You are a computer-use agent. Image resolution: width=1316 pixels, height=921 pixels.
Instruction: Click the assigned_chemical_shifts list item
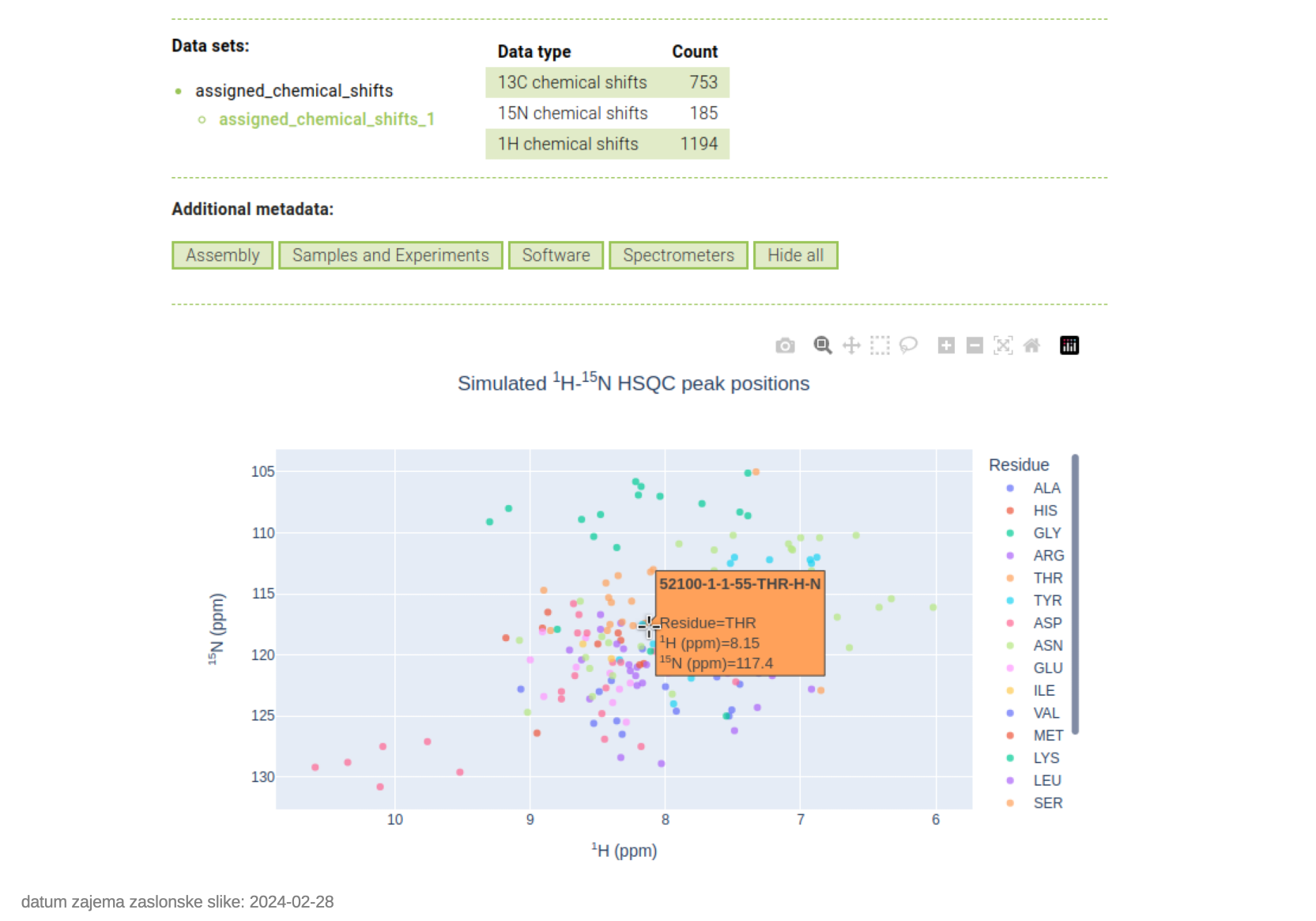pyautogui.click(x=294, y=91)
